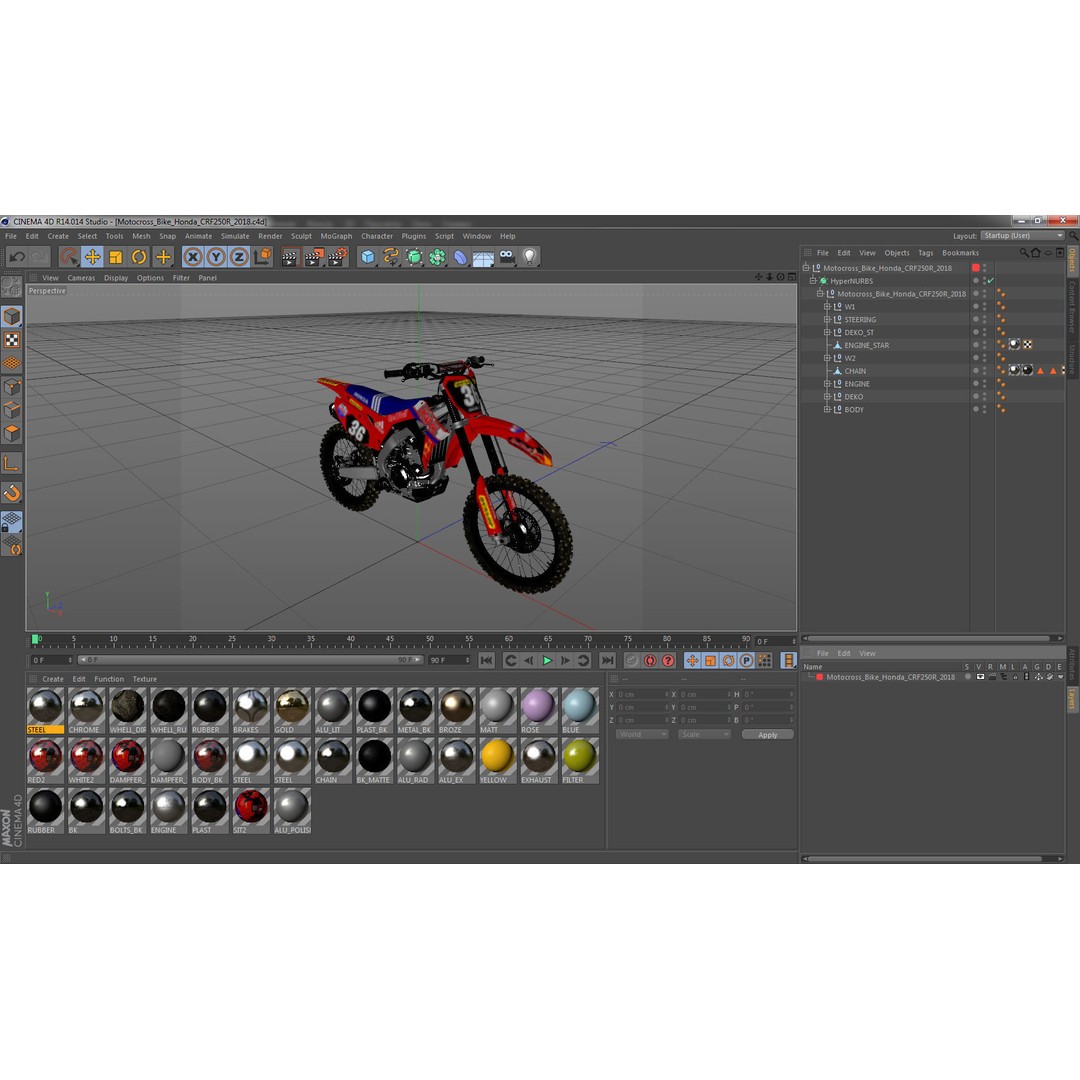Record active objects keyframe button
This screenshot has width=1080, height=1080.
632,661
